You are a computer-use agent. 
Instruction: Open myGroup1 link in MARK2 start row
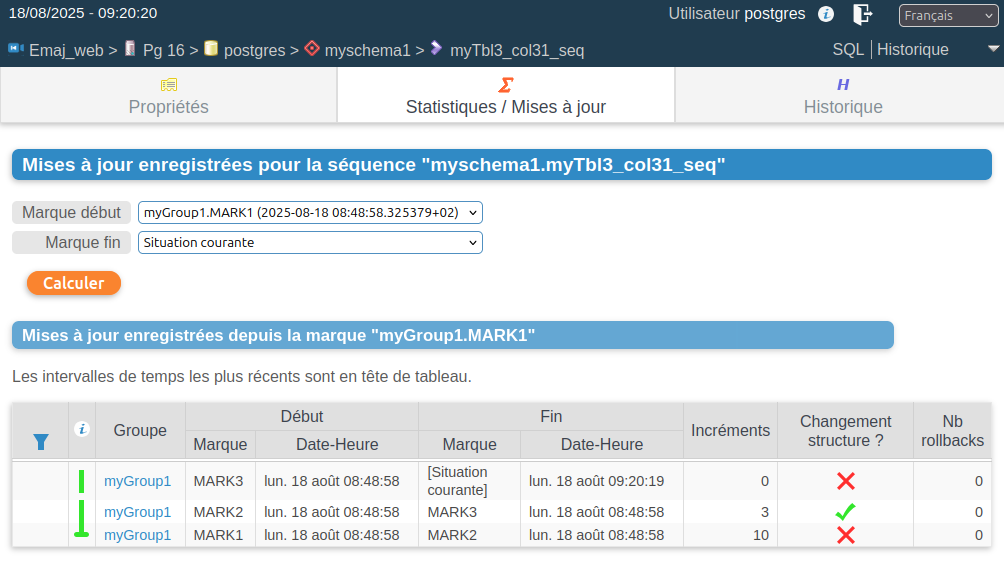click(138, 512)
